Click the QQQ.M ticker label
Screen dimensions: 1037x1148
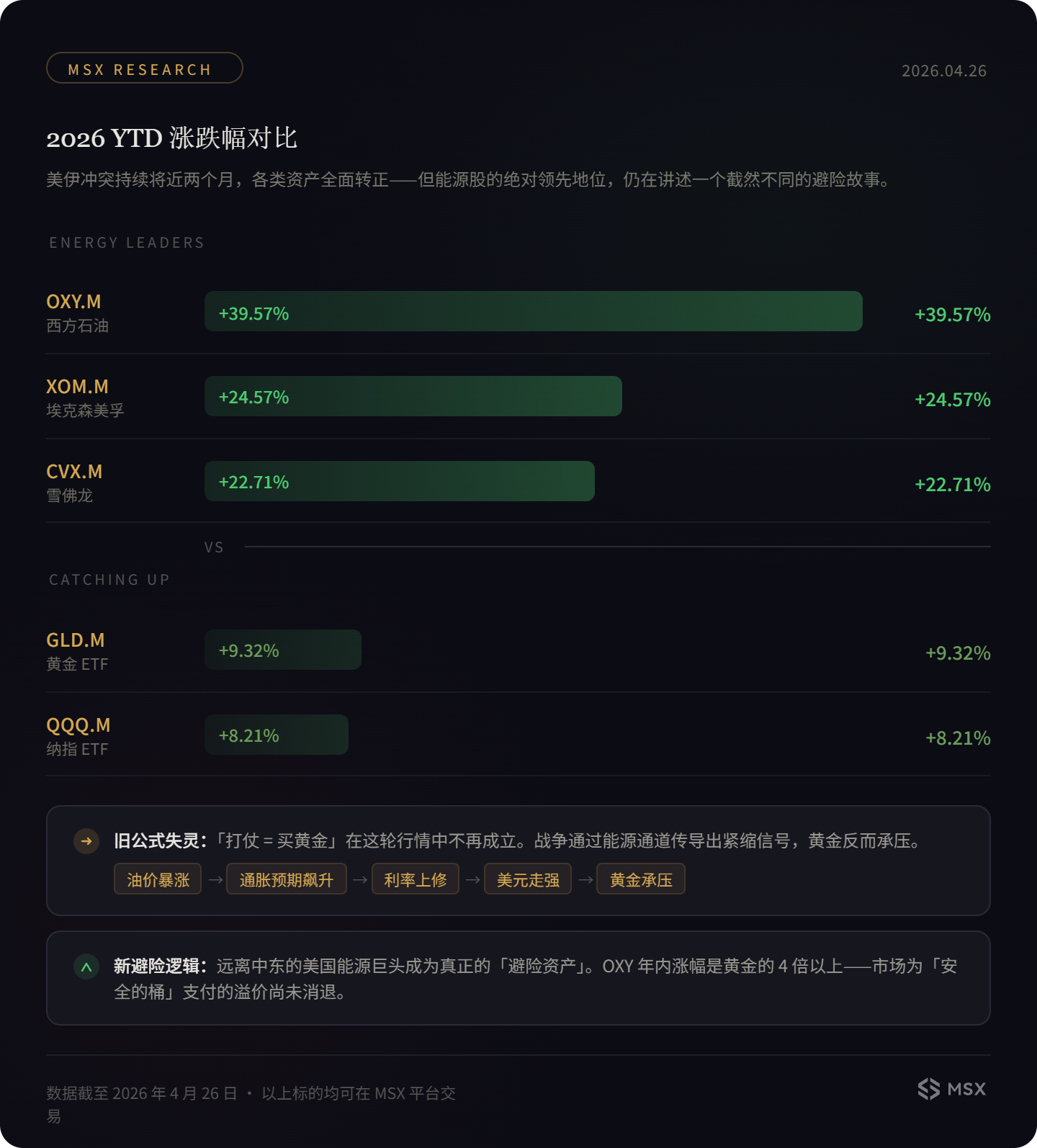[78, 725]
